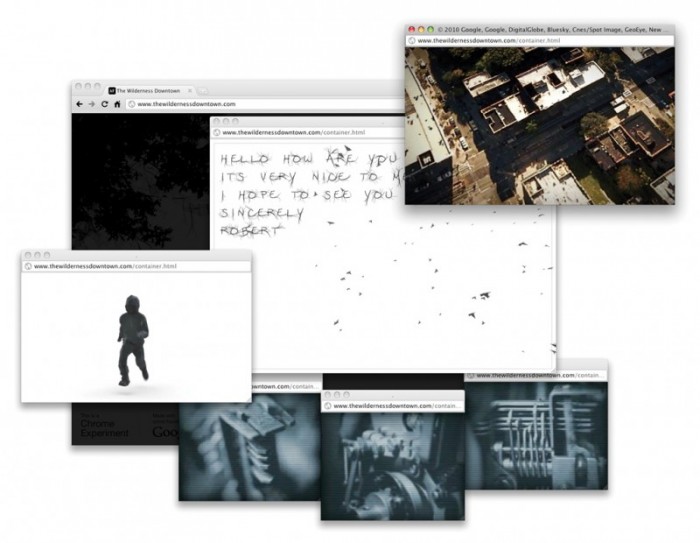Click the aerial city imagery
This screenshot has height=543, width=700.
click(x=540, y=125)
